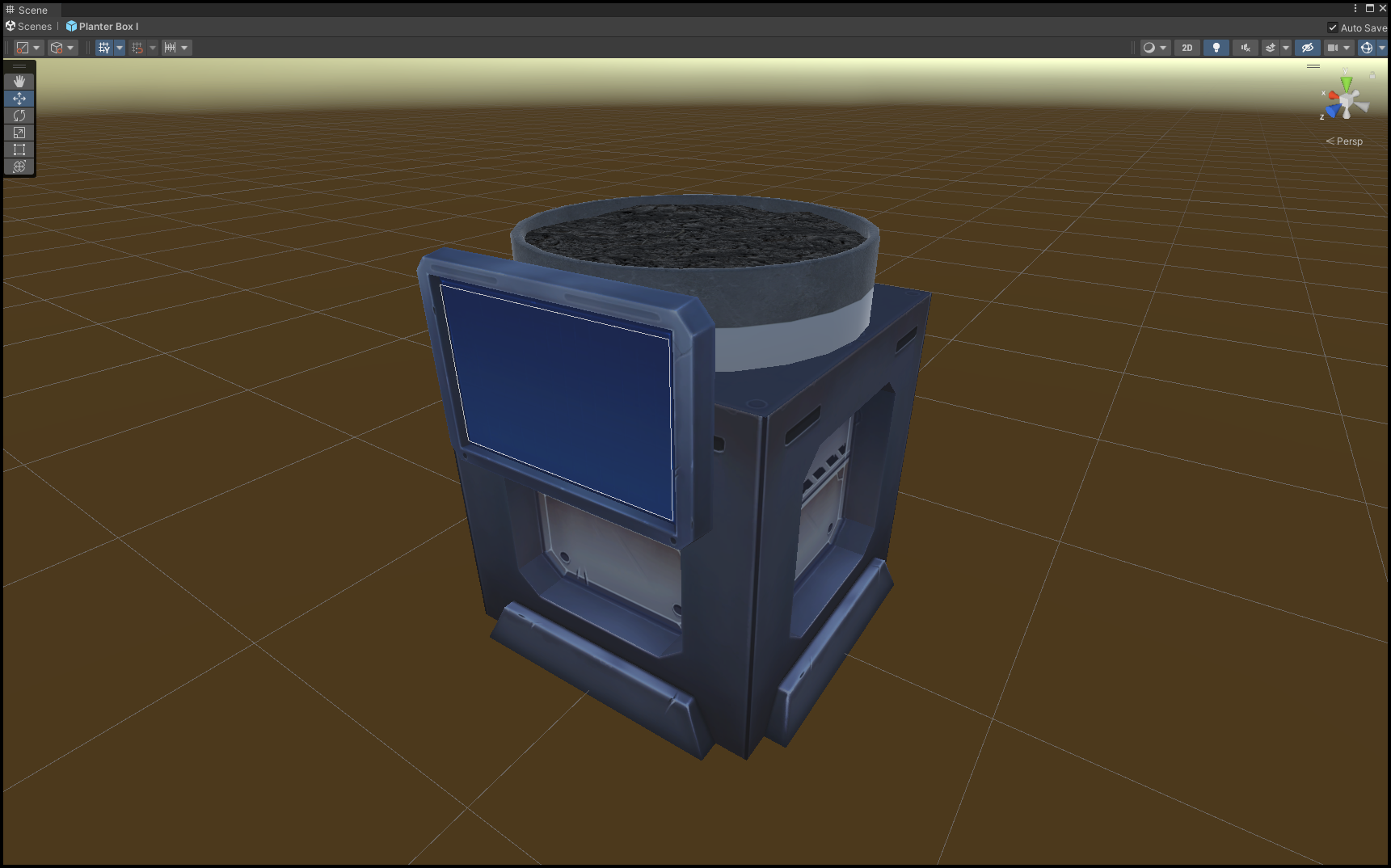Switch the scene view to 2D mode
1391x868 pixels.
coord(1186,48)
